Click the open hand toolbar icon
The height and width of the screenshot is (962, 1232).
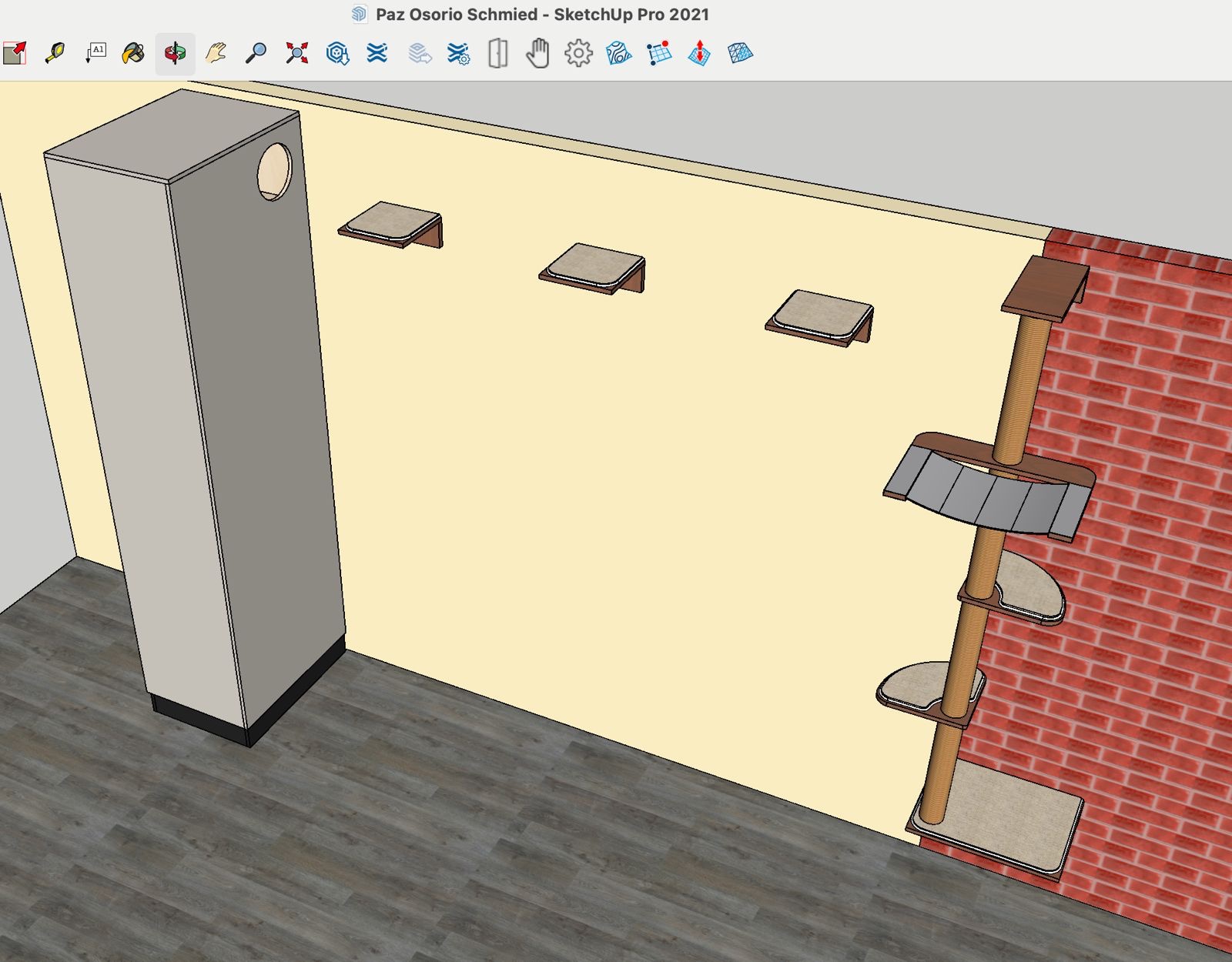(x=537, y=53)
